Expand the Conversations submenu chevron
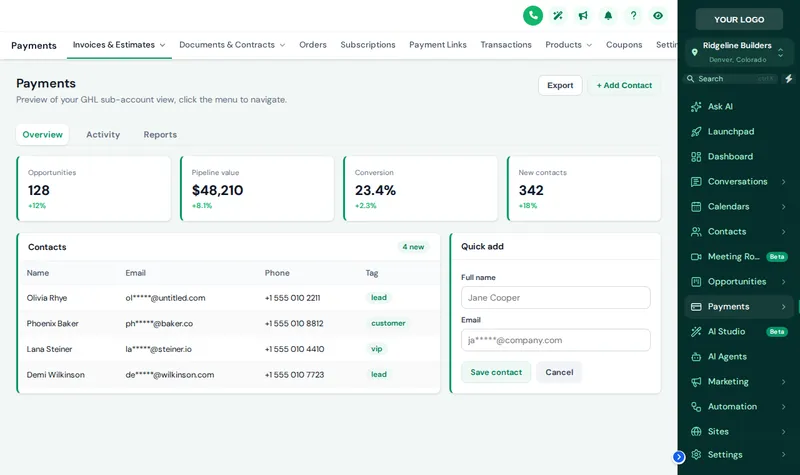Viewport: 800px width, 475px height. (x=783, y=182)
